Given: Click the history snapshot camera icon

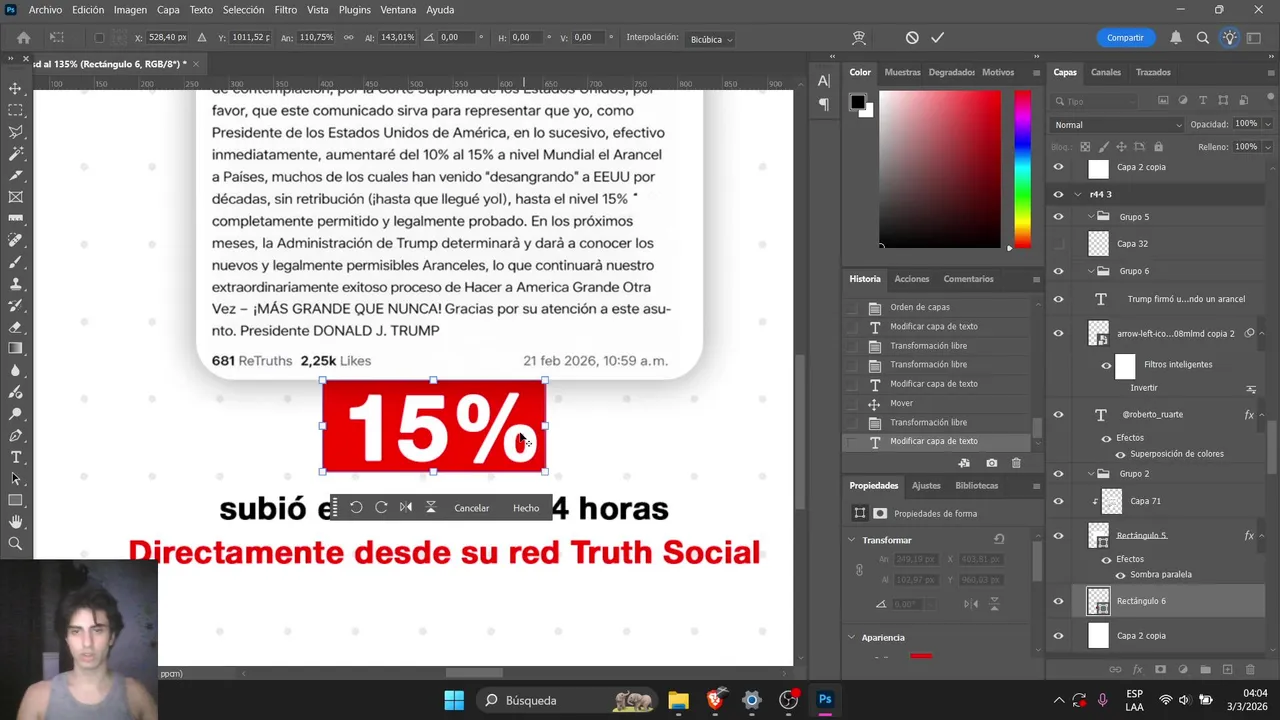Looking at the screenshot, I should click(x=991, y=463).
